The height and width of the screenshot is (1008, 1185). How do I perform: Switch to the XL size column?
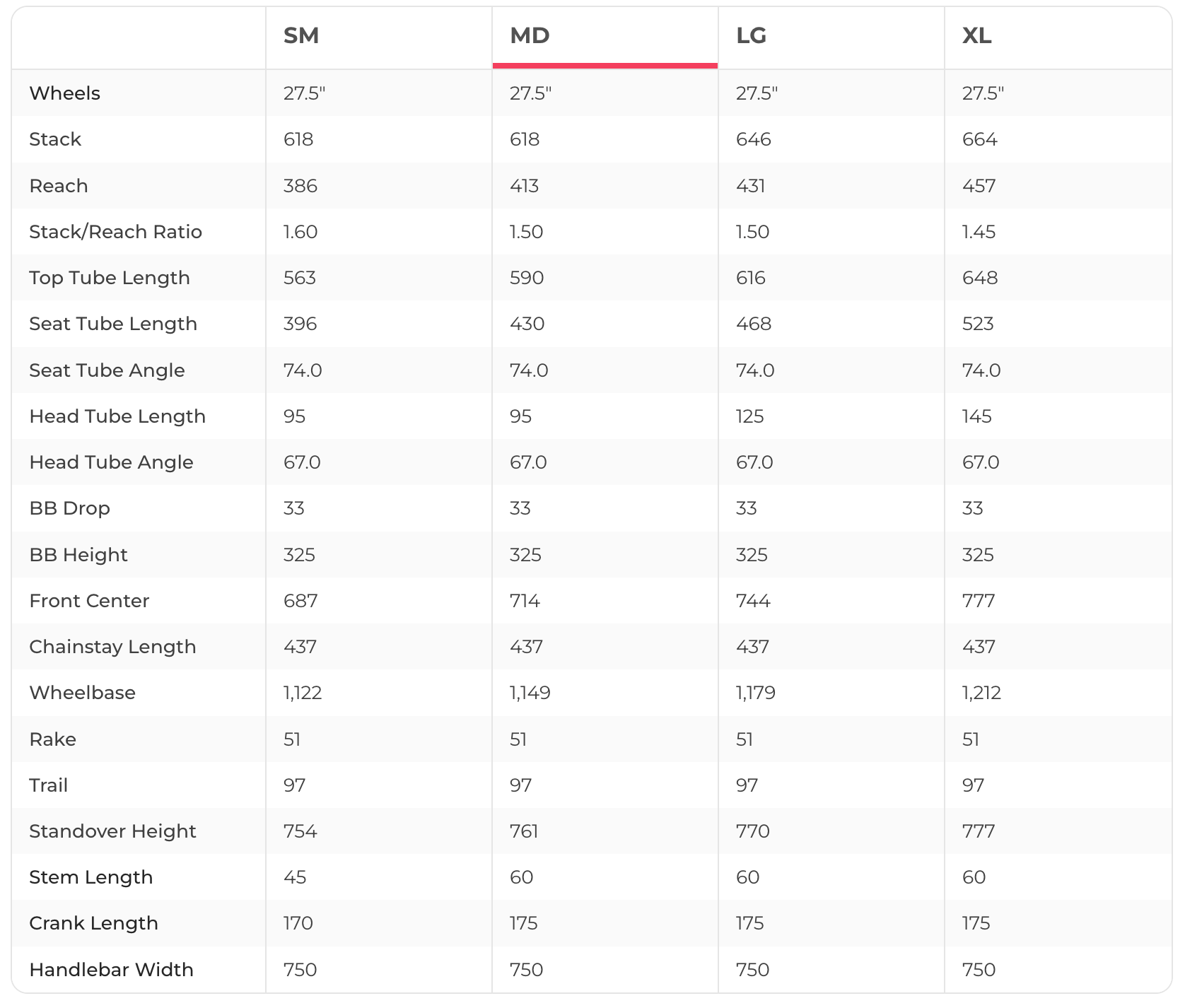(x=976, y=35)
